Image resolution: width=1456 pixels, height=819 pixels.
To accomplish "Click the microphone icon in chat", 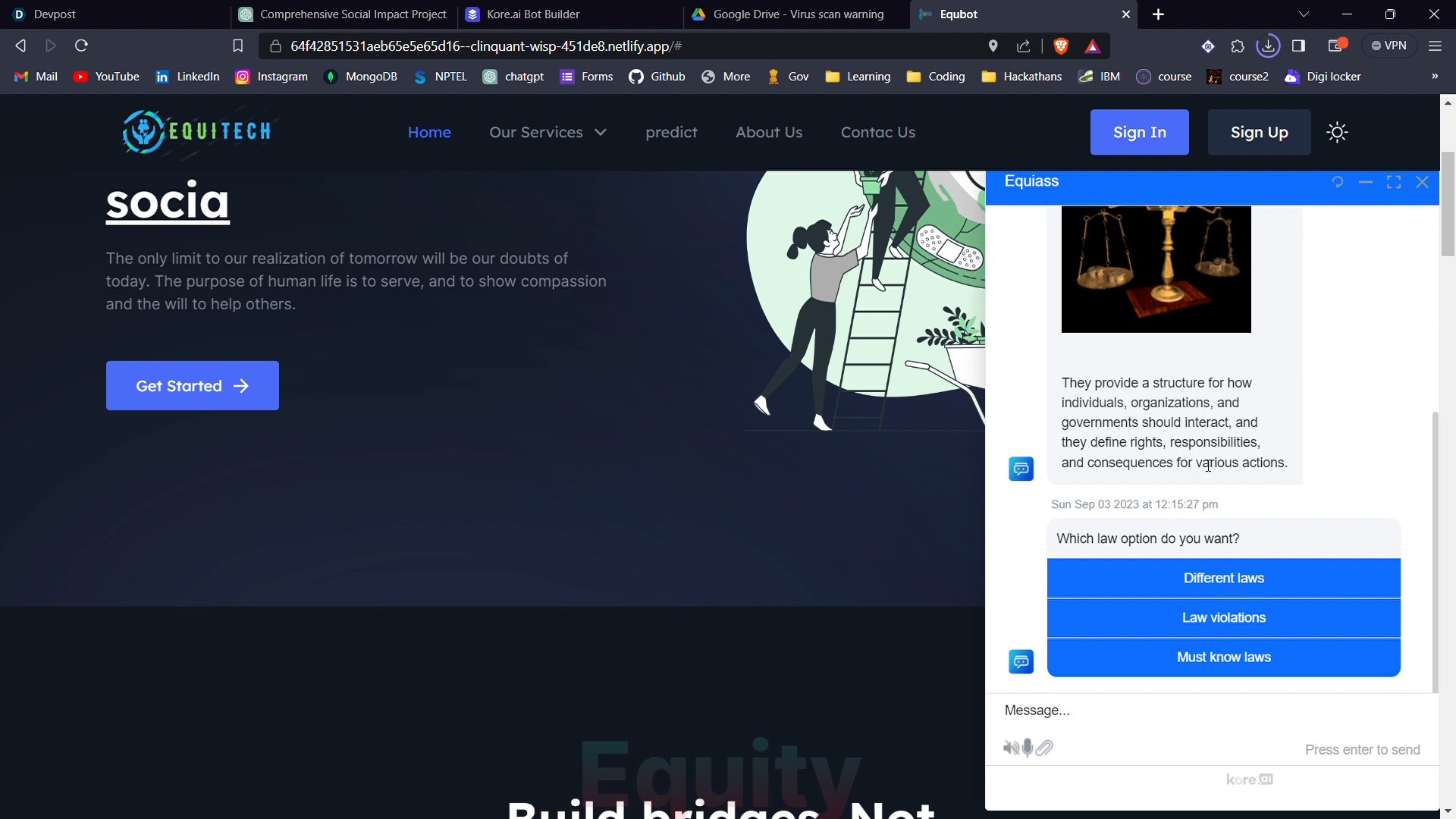I will tap(1028, 748).
